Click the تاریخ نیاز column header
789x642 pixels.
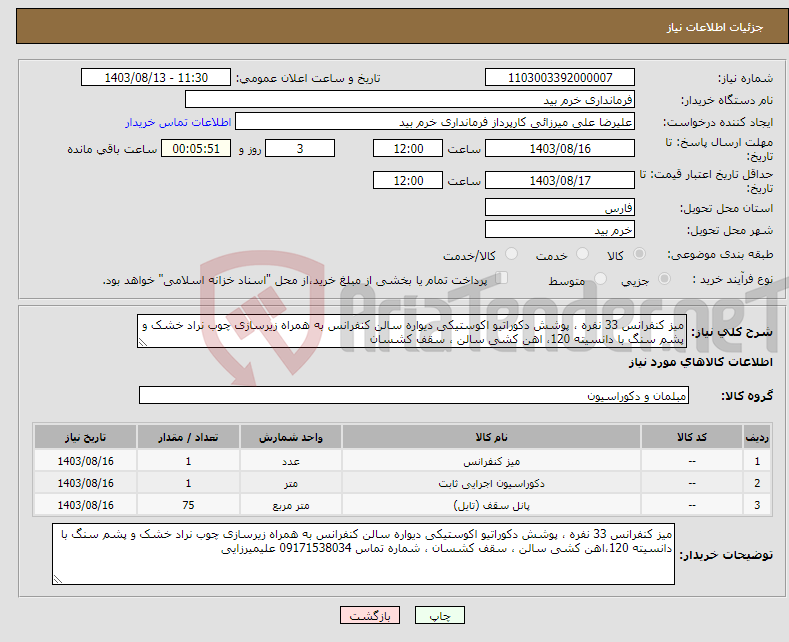[86, 437]
